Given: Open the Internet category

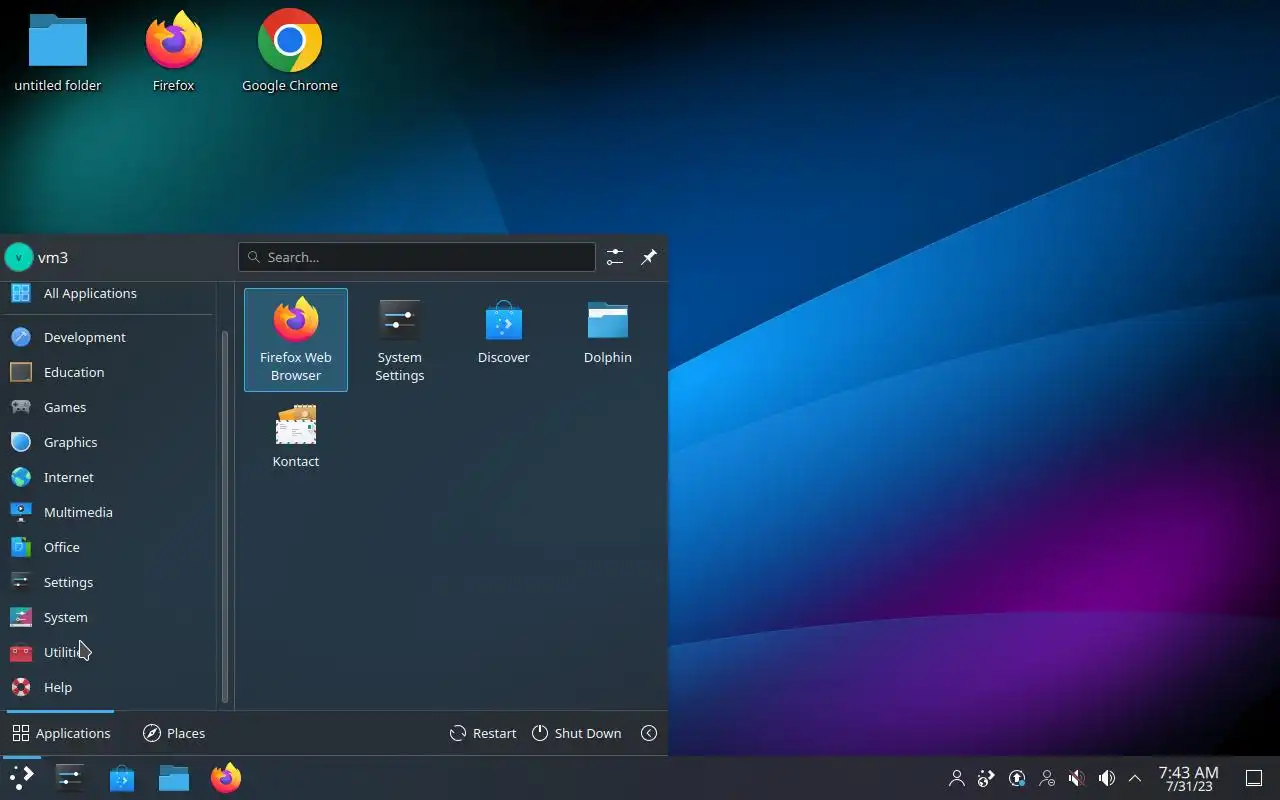Looking at the screenshot, I should click(x=108, y=477).
